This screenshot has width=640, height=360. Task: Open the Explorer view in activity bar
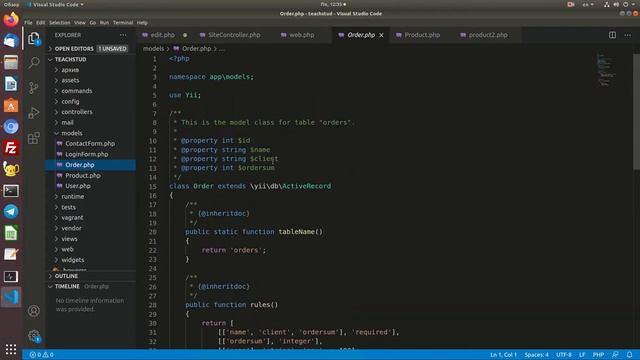(34, 38)
